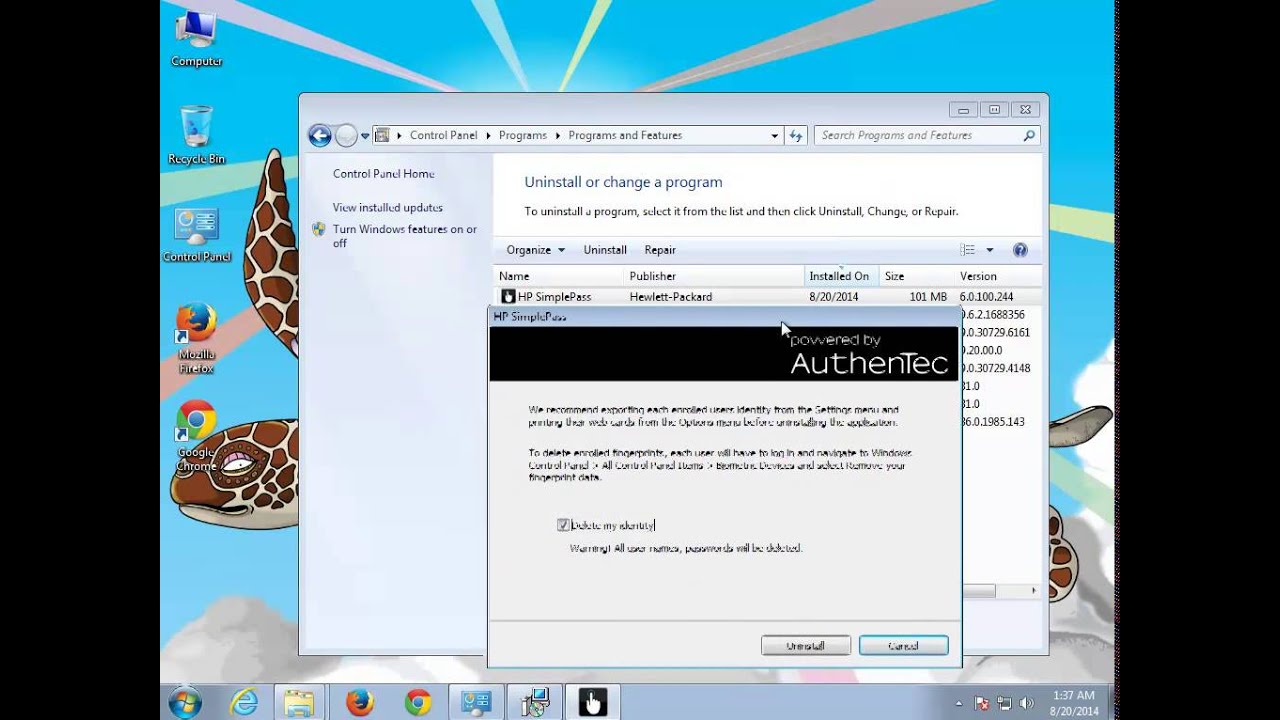Image resolution: width=1280 pixels, height=720 pixels.
Task: Show hidden system tray icons
Action: (959, 703)
